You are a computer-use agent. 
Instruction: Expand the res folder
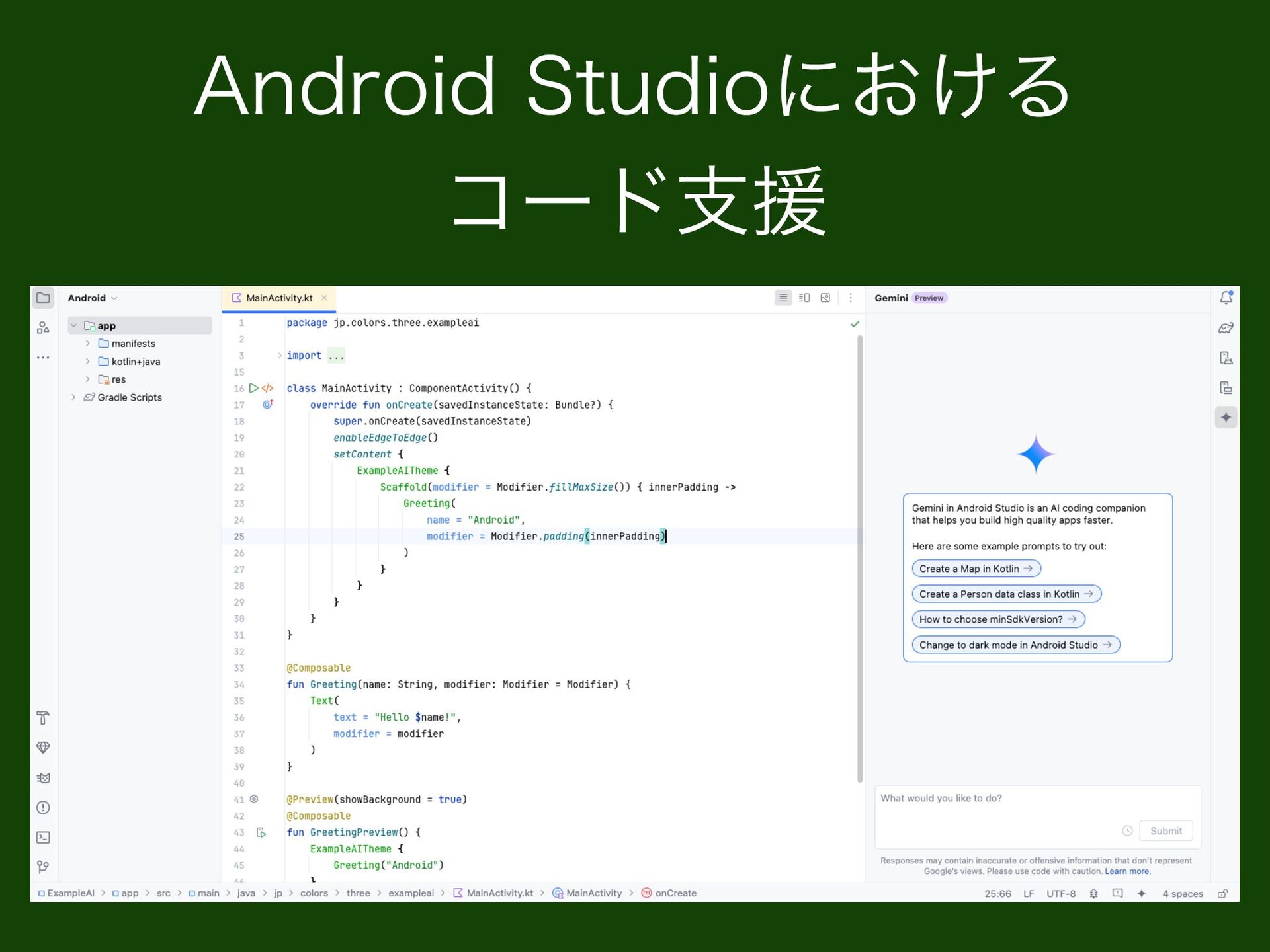87,379
